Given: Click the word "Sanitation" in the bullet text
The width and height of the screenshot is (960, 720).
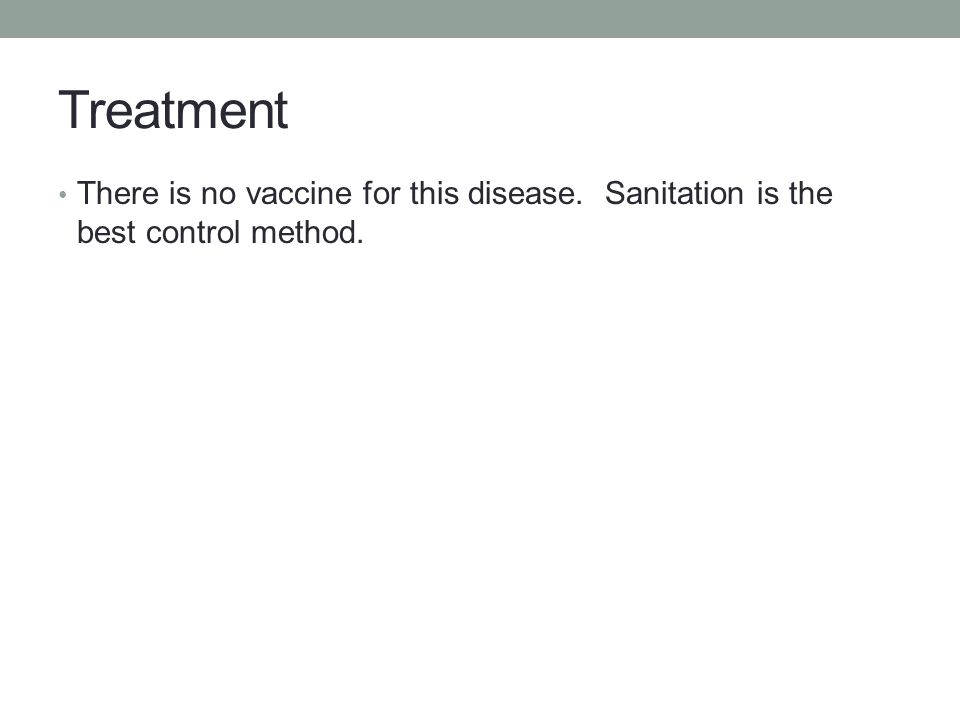Looking at the screenshot, I should [674, 193].
